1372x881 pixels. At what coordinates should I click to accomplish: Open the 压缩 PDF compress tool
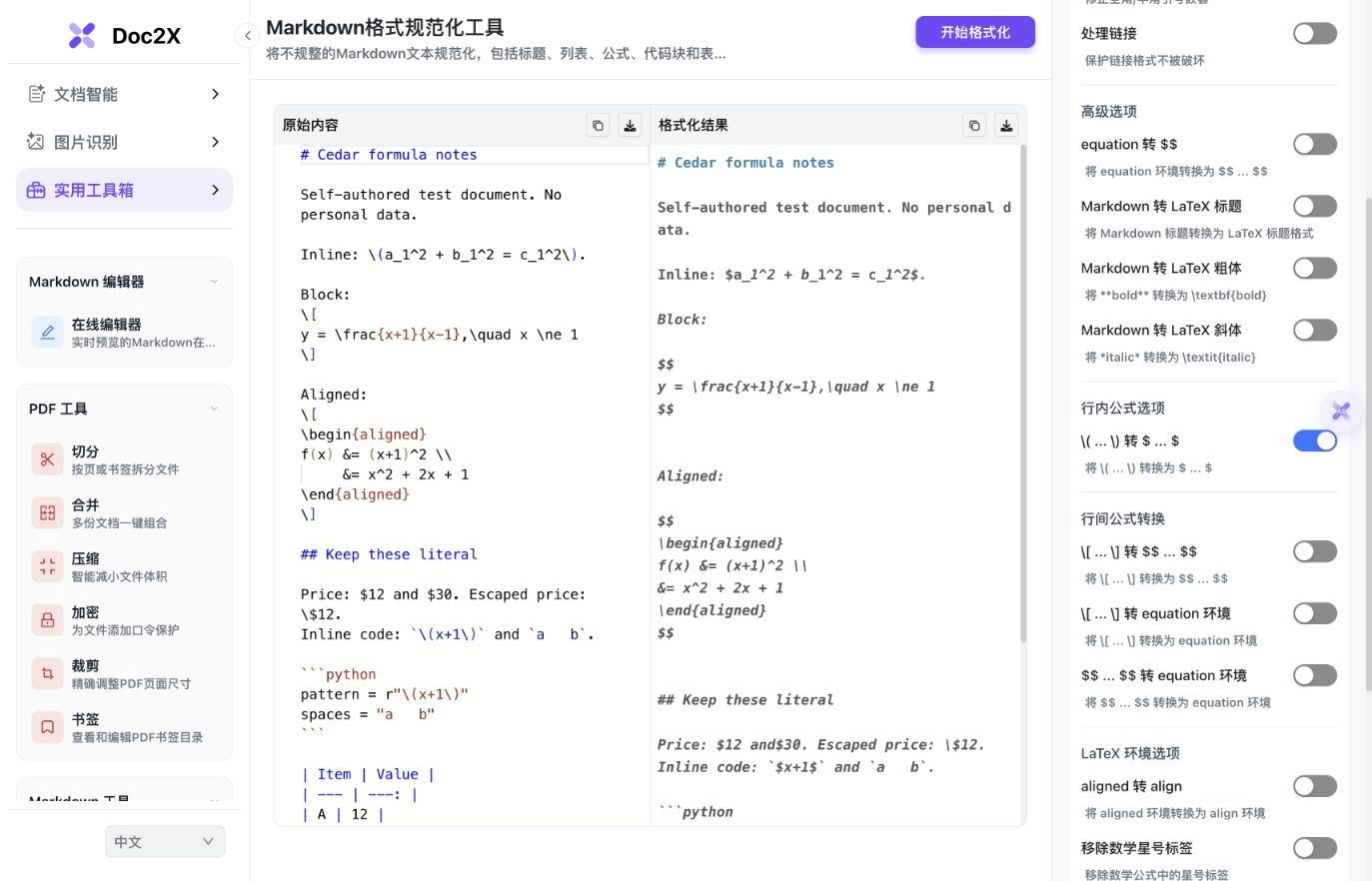(47, 567)
